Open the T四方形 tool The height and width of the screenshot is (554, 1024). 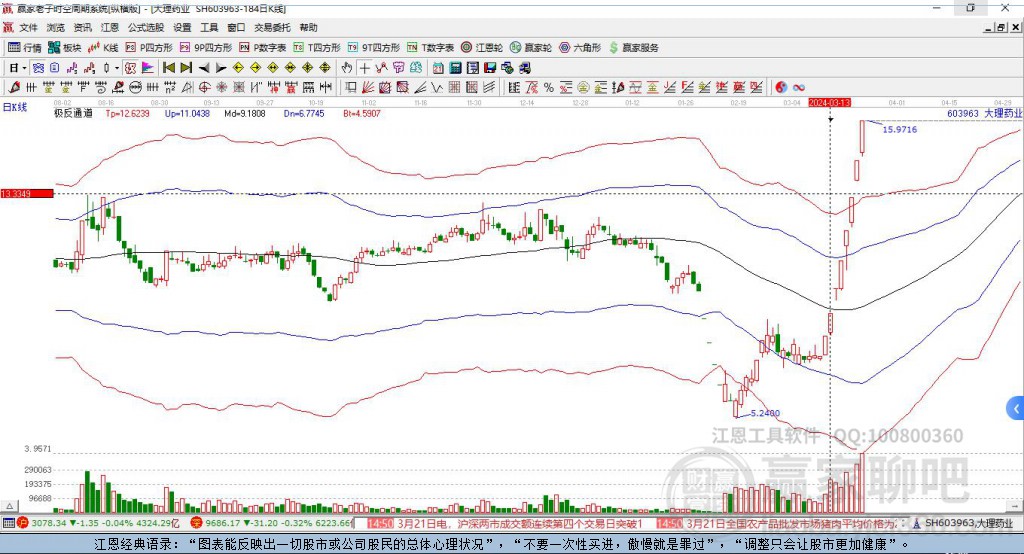[317, 48]
